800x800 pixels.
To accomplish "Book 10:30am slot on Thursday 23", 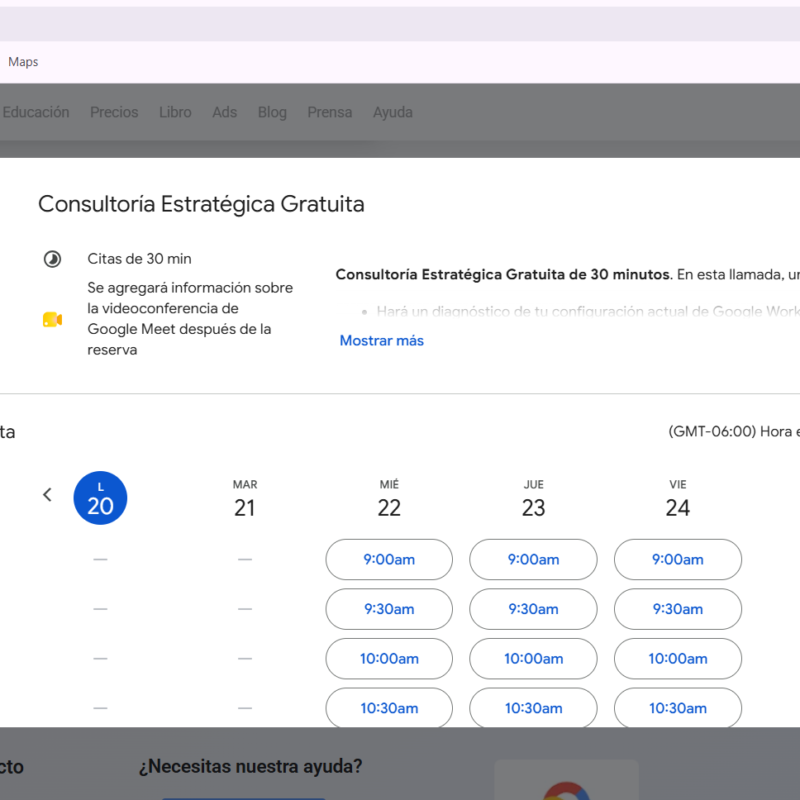I will pyautogui.click(x=534, y=708).
